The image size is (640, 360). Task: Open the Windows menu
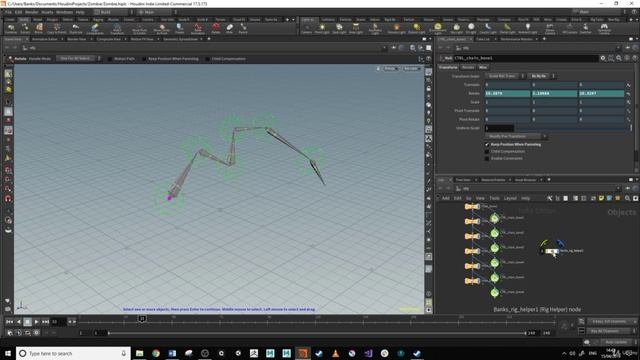pos(64,12)
